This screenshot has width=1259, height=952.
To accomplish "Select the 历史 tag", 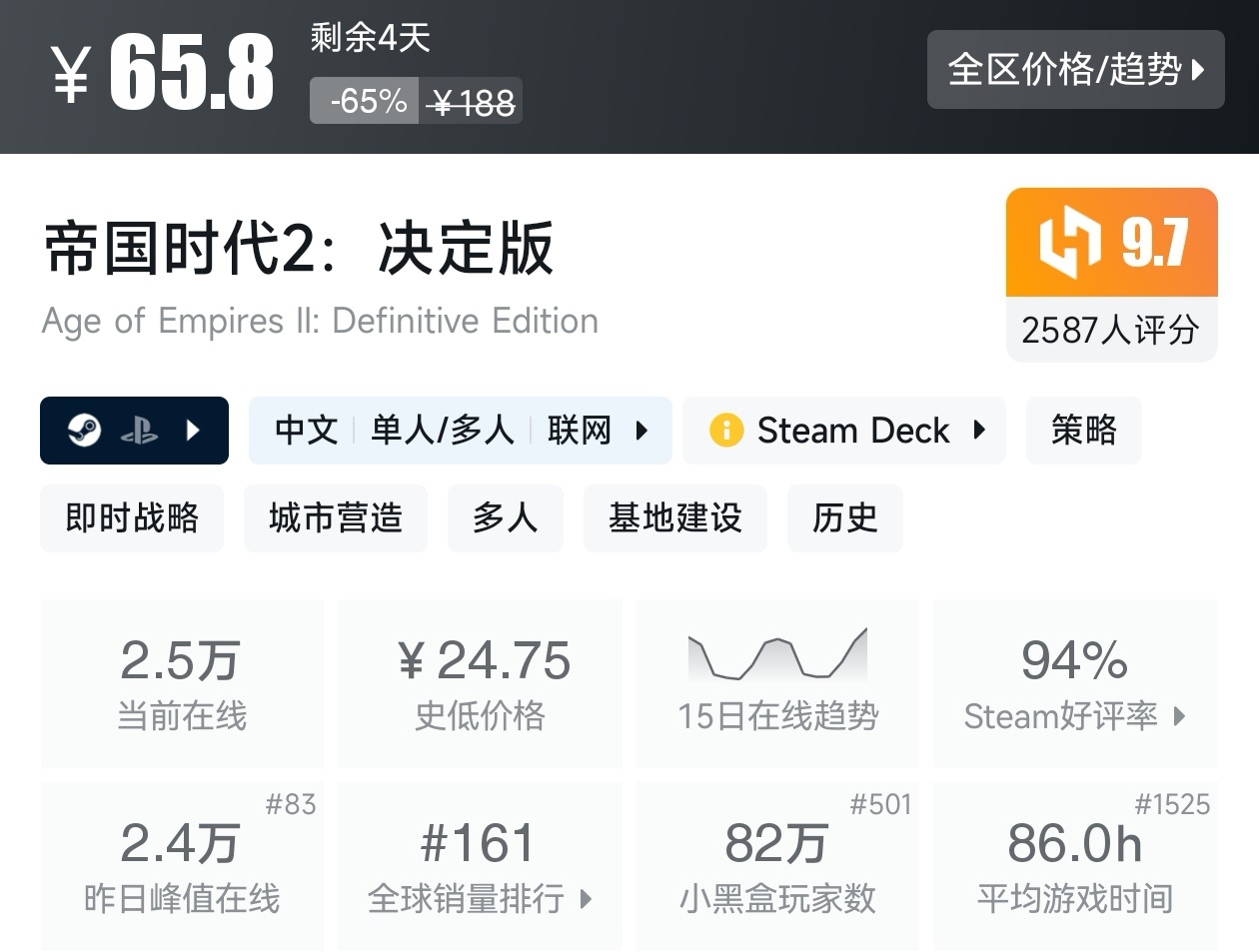I will (x=845, y=518).
